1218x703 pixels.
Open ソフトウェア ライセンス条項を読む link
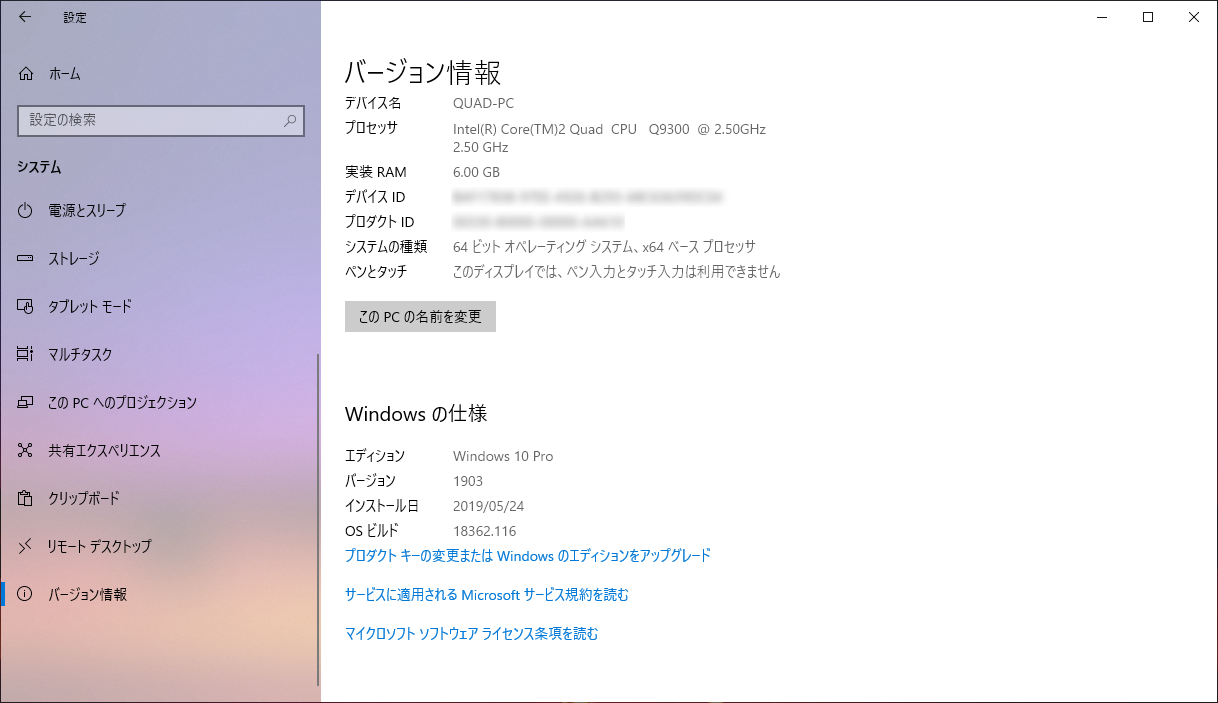pyautogui.click(x=471, y=634)
